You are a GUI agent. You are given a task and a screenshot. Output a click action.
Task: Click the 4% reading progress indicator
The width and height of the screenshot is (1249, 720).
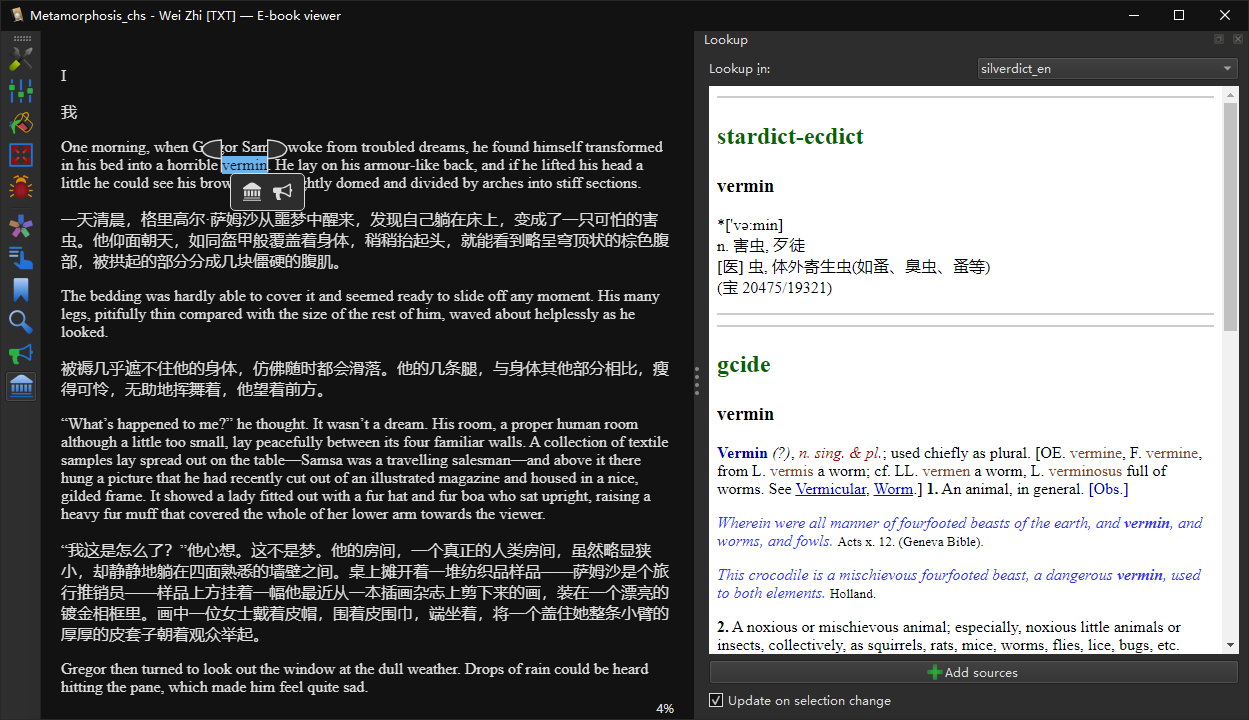coord(665,708)
